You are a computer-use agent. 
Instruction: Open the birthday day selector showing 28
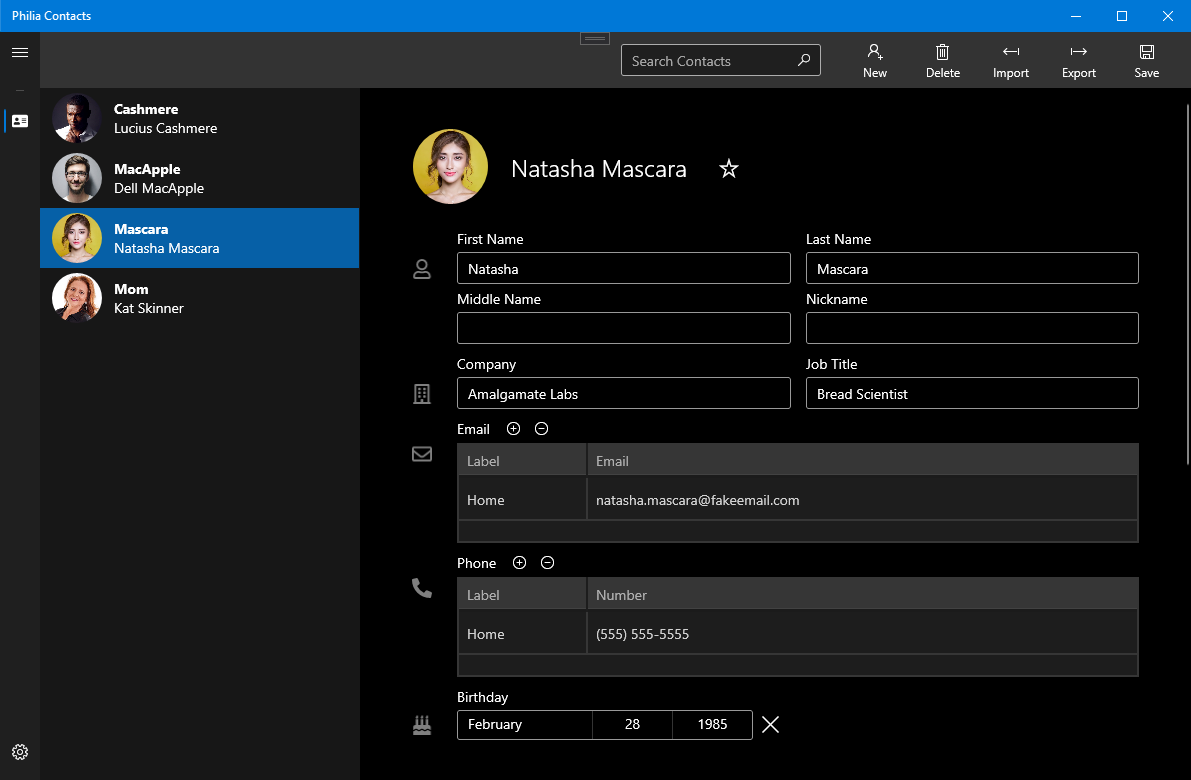(632, 725)
